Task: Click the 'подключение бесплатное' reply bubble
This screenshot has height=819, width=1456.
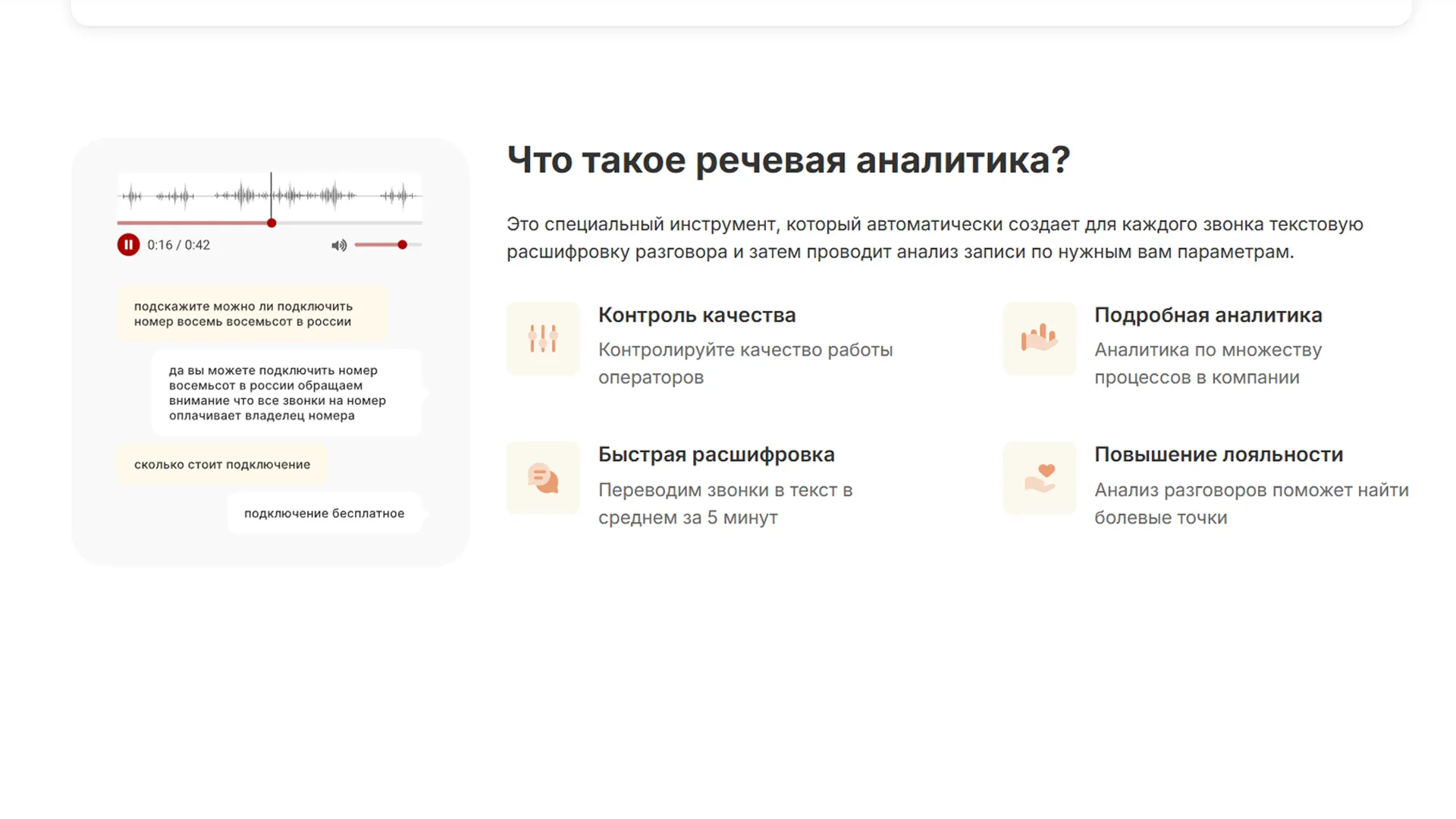Action: [324, 513]
